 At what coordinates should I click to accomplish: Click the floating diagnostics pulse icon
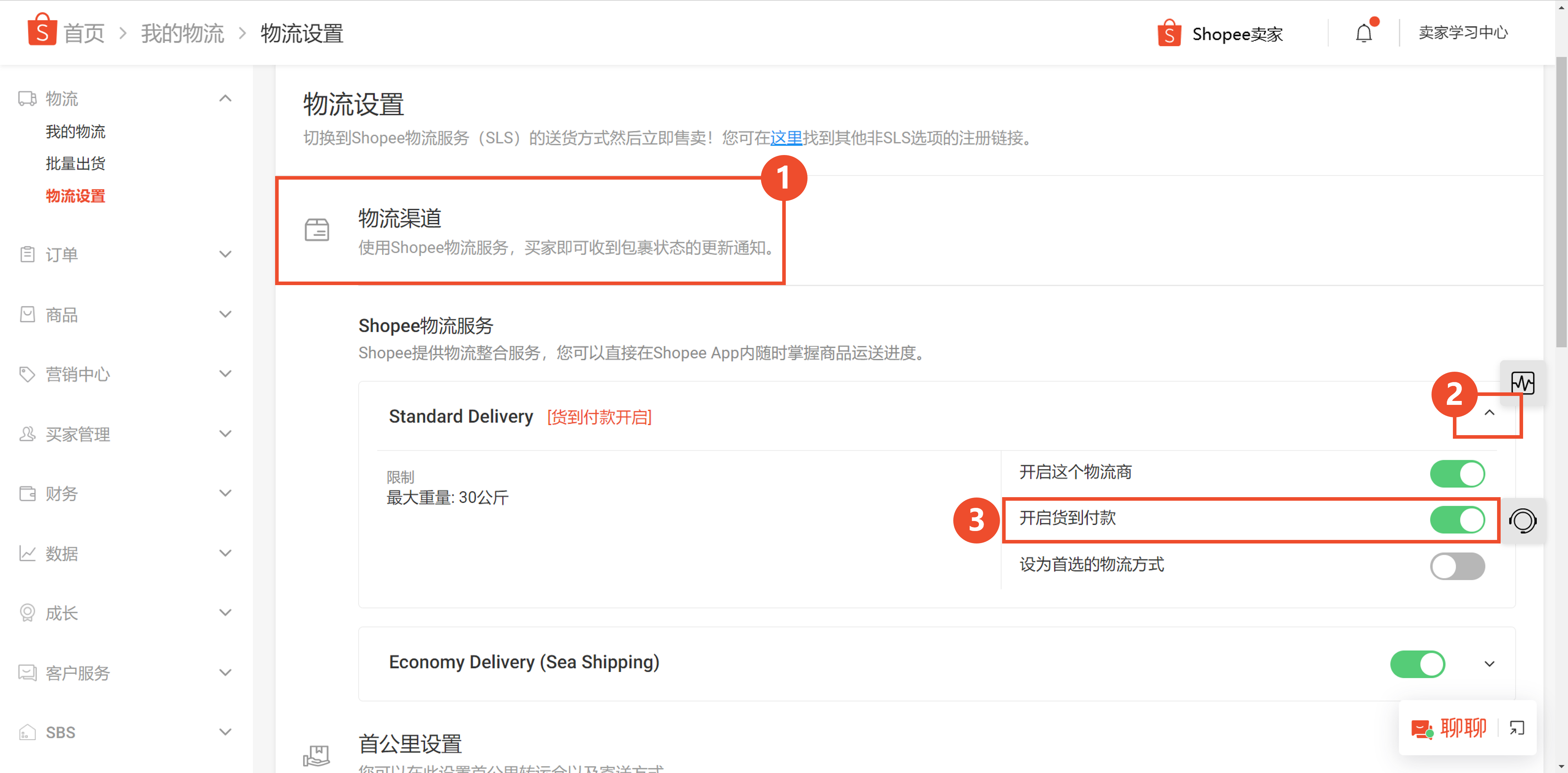[1523, 383]
